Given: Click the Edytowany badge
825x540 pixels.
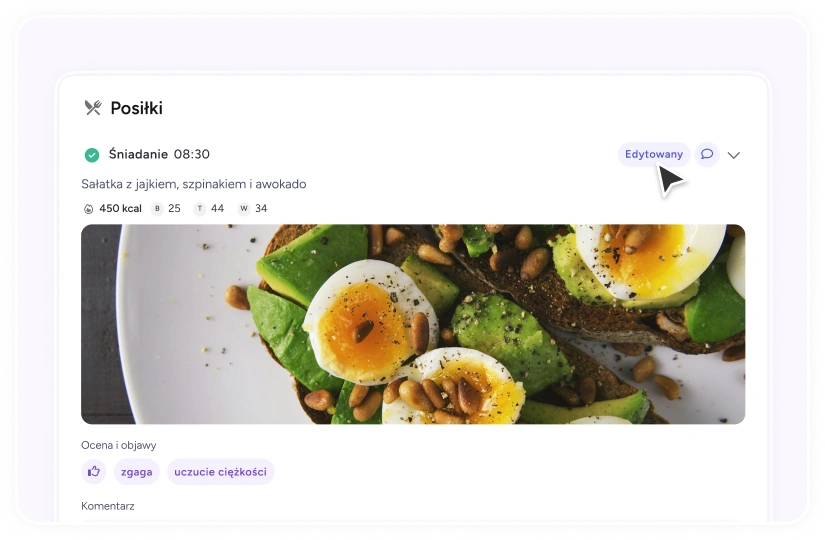Looking at the screenshot, I should click(654, 154).
